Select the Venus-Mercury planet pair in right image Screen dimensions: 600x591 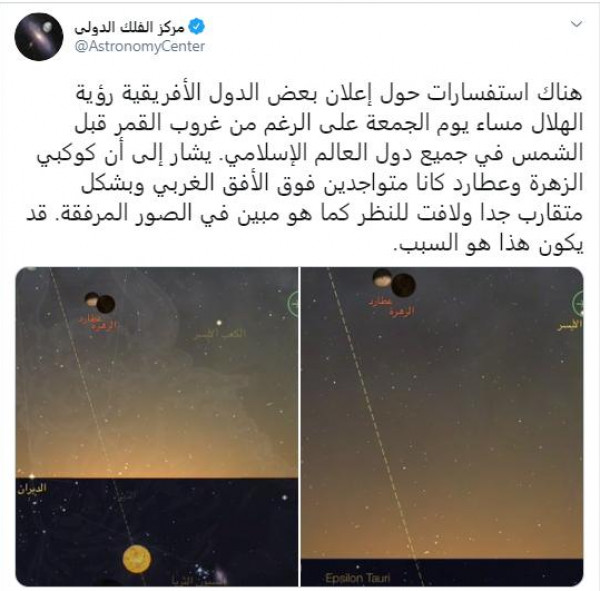point(394,282)
